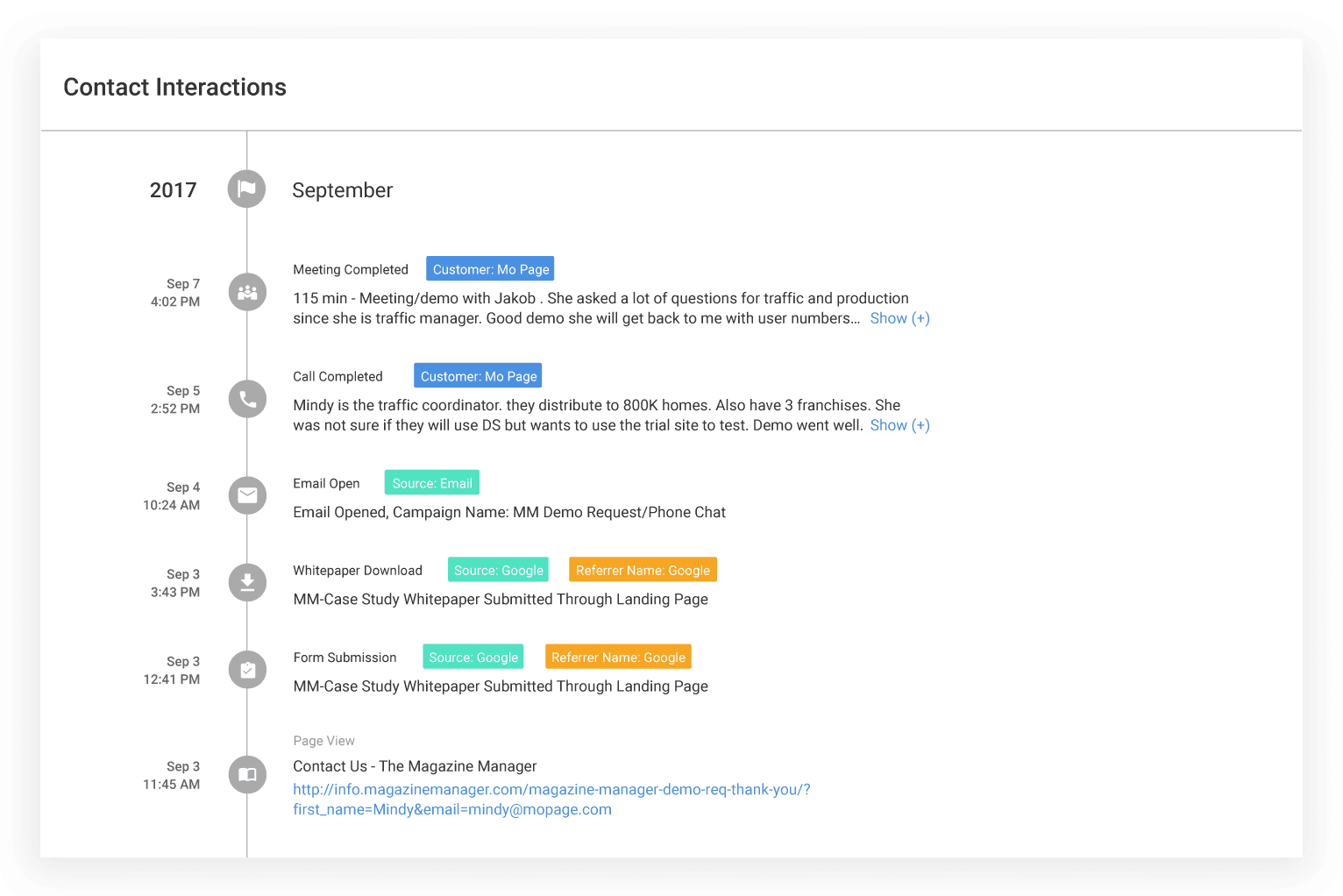Click the phone icon for the Call Completed event
1343x896 pixels.
[x=246, y=399]
